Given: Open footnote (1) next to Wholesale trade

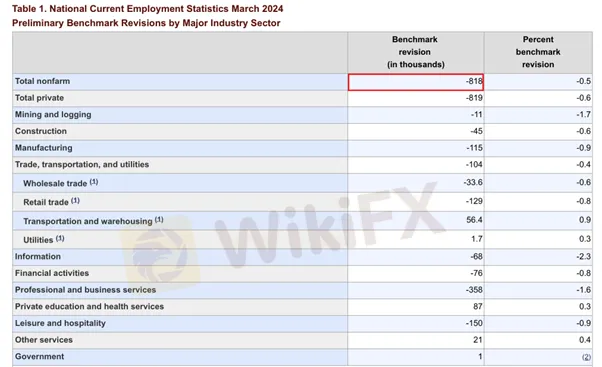Looking at the screenshot, I should [x=94, y=182].
